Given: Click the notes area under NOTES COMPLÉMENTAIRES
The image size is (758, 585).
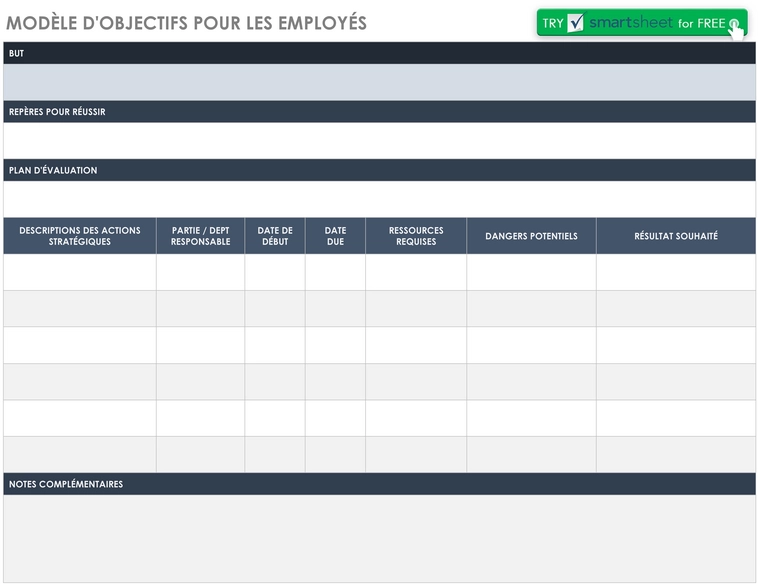Looking at the screenshot, I should [x=379, y=538].
